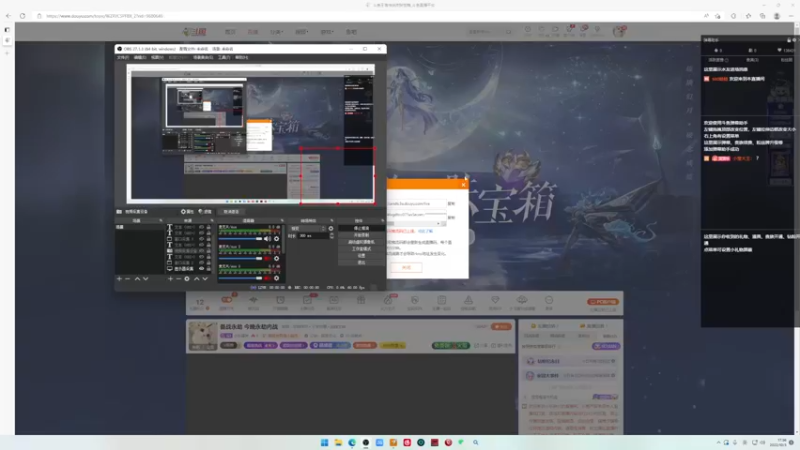Image resolution: width=800 pixels, height=450 pixels.
Task: Adjust the volume slider of the first 麦克风/Aux
Action: click(240, 238)
